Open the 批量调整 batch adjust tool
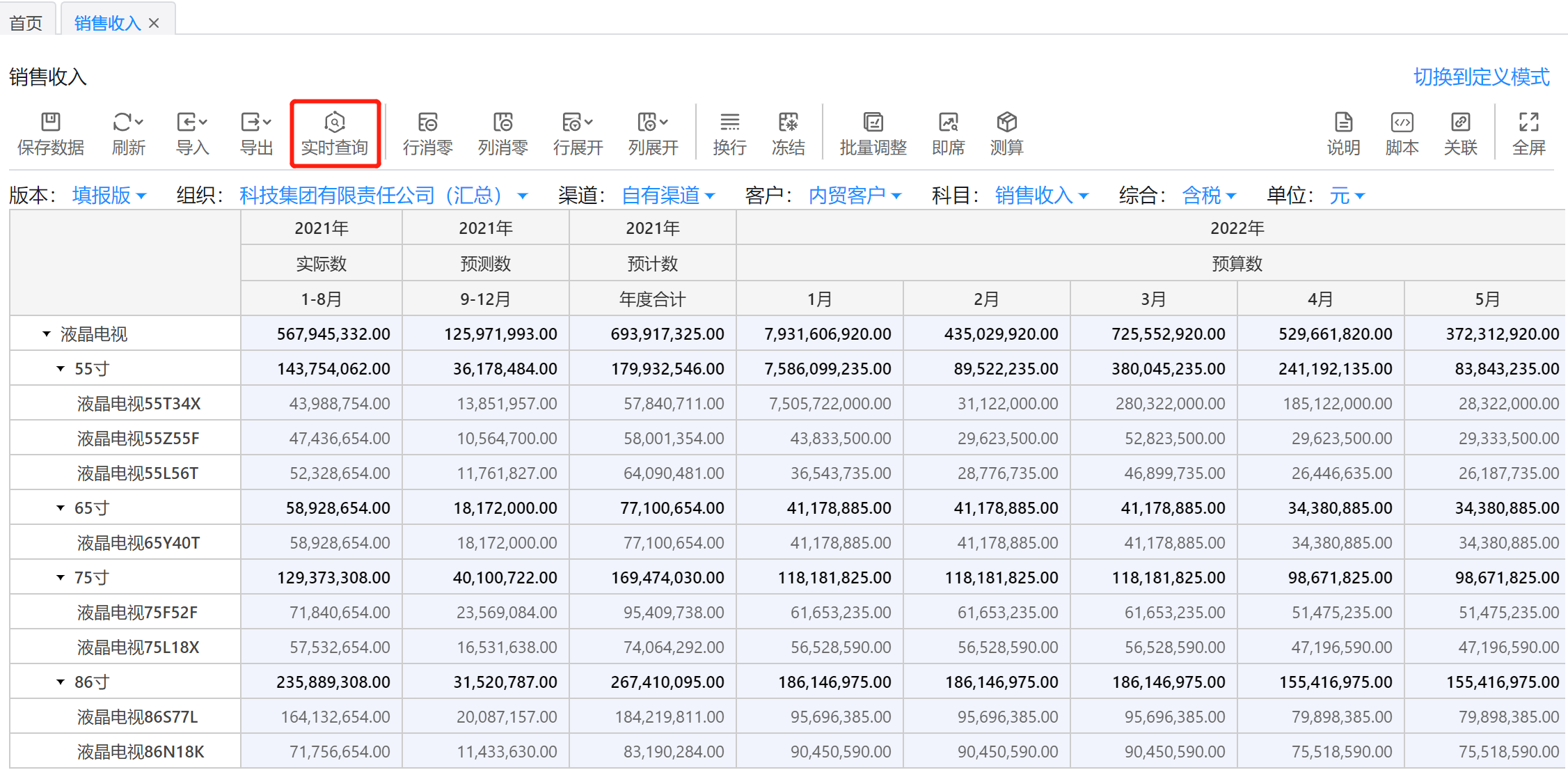Image resolution: width=1568 pixels, height=770 pixels. 873,123
